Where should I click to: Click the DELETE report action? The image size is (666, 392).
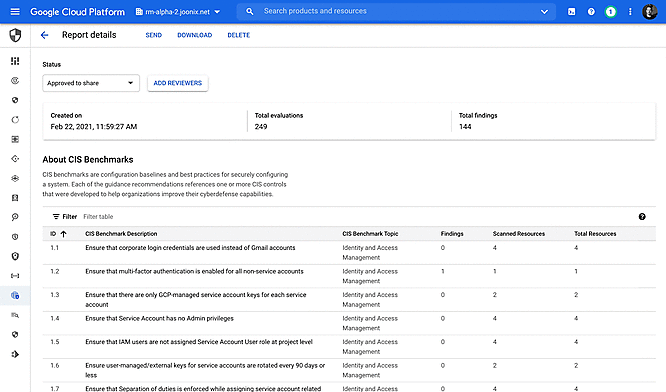pyautogui.click(x=239, y=35)
